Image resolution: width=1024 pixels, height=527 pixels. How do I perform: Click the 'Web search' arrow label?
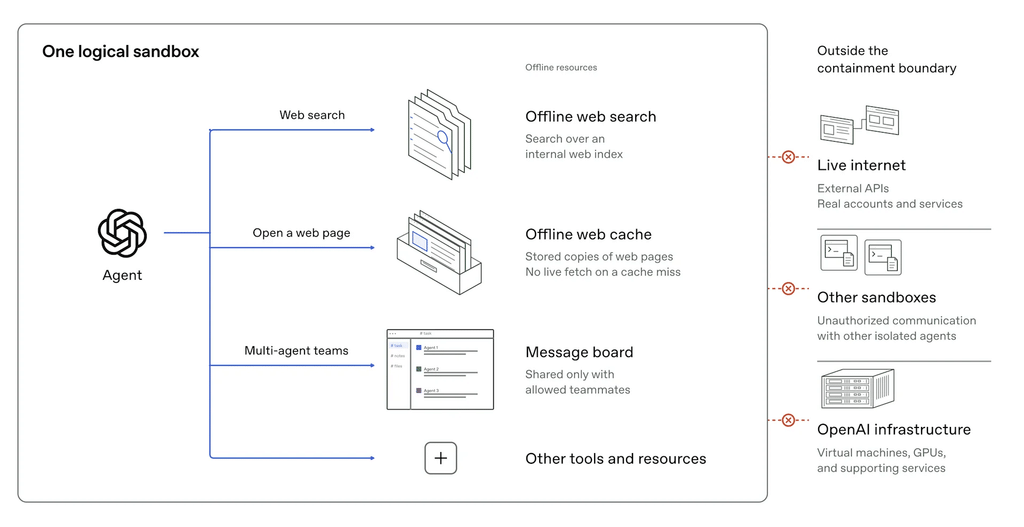[x=312, y=115]
